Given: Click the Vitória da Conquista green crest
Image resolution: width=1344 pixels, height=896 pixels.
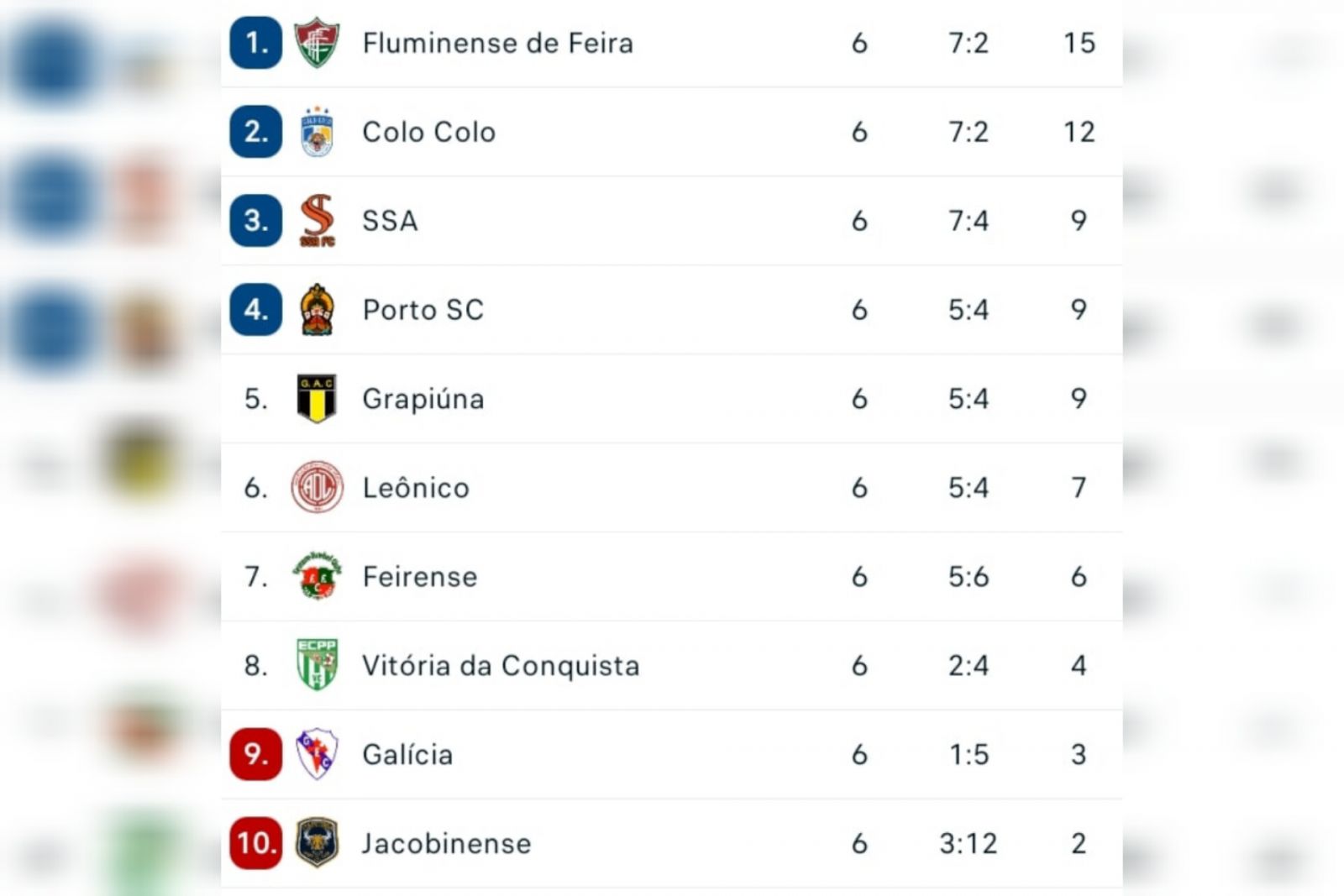Looking at the screenshot, I should (317, 665).
